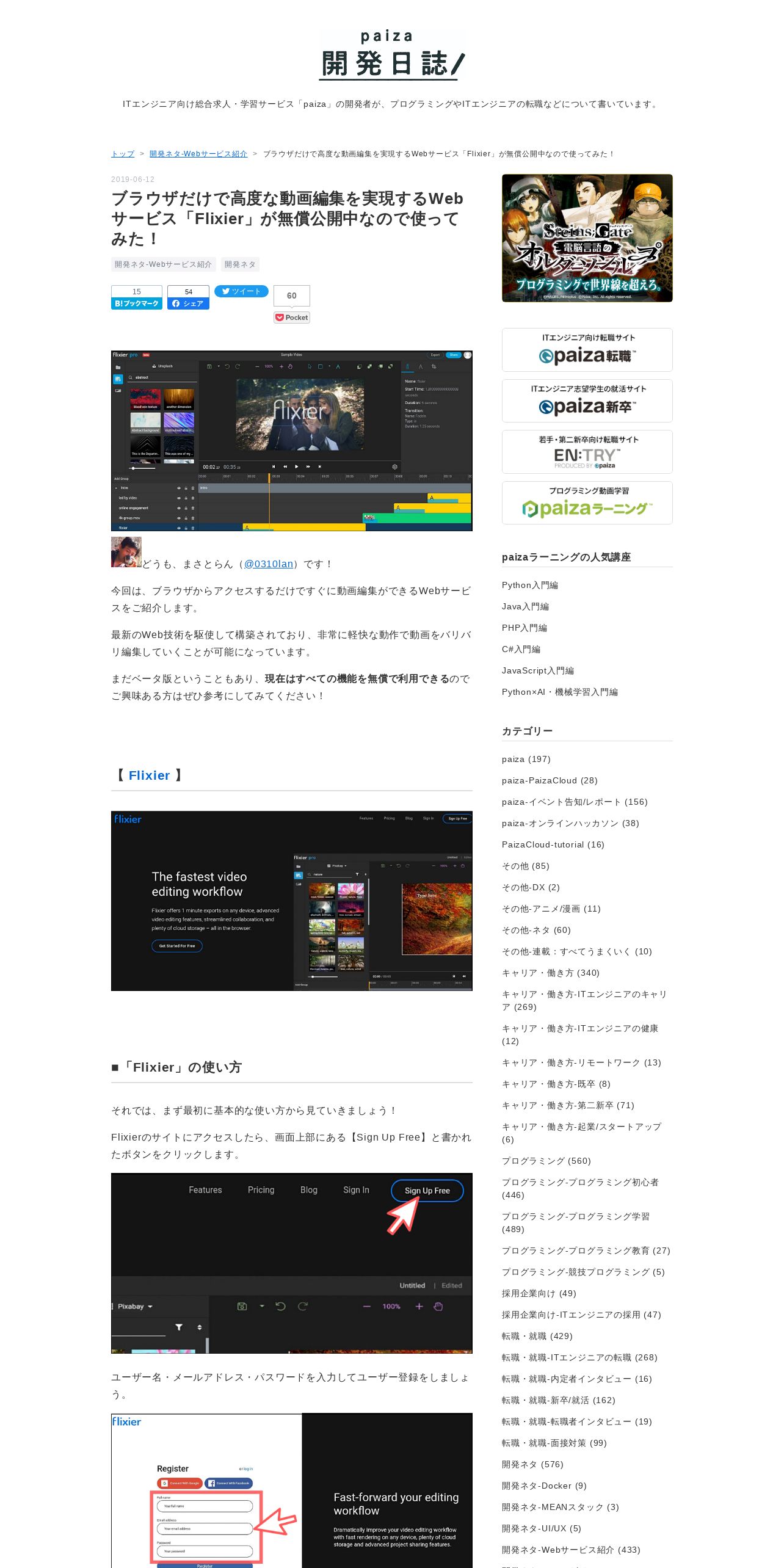Open the paiza転職 banner
Image resolution: width=784 pixels, height=1568 pixels.
point(587,350)
